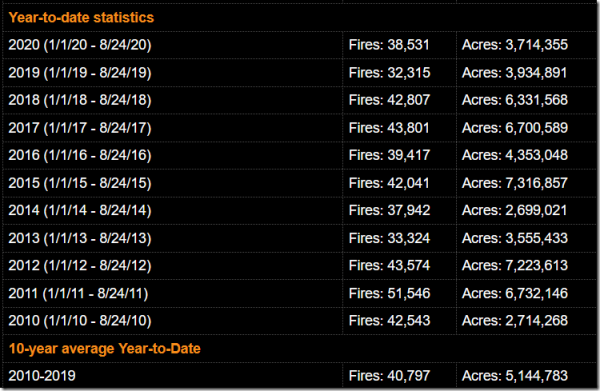Click Fires: 42,041 cell for 2015
The height and width of the screenshot is (391, 600).
pos(389,183)
